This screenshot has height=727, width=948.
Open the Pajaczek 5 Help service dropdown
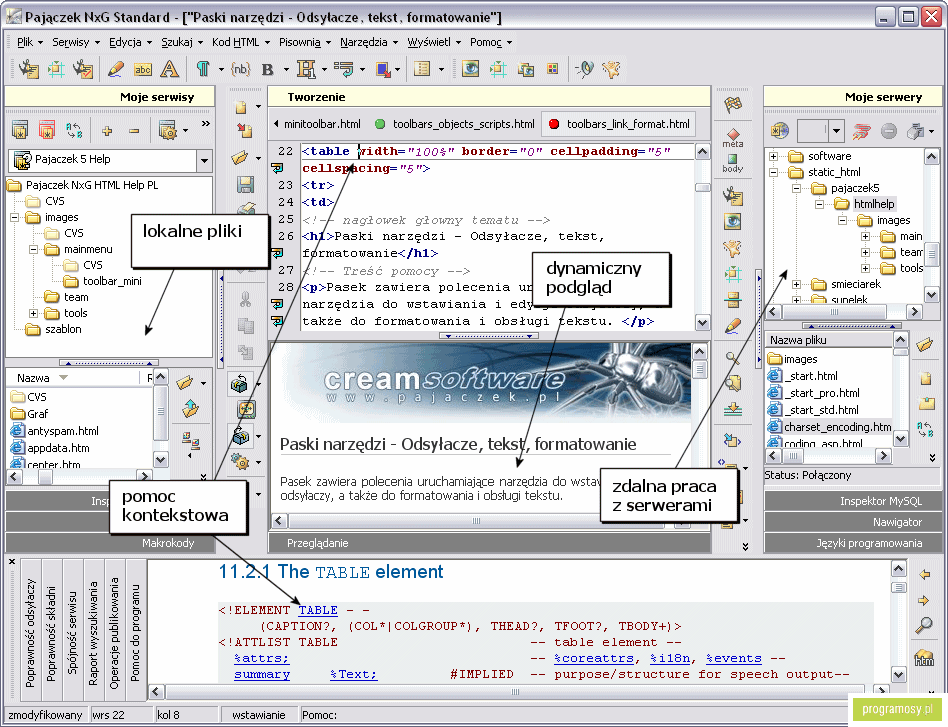click(x=204, y=161)
